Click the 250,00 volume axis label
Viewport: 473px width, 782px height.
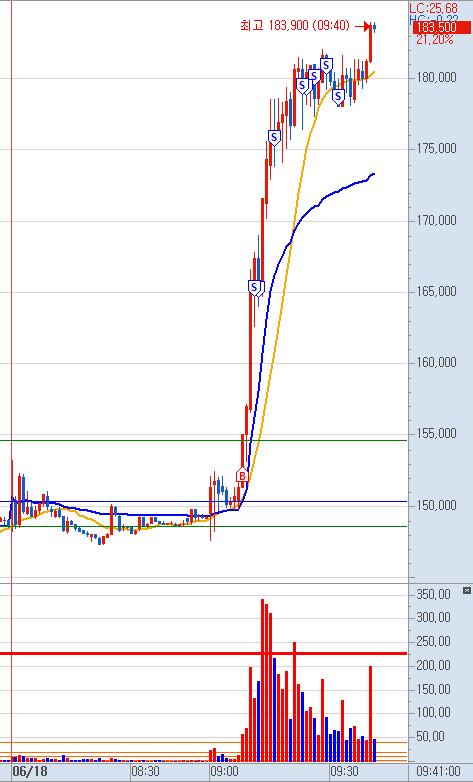434,641
